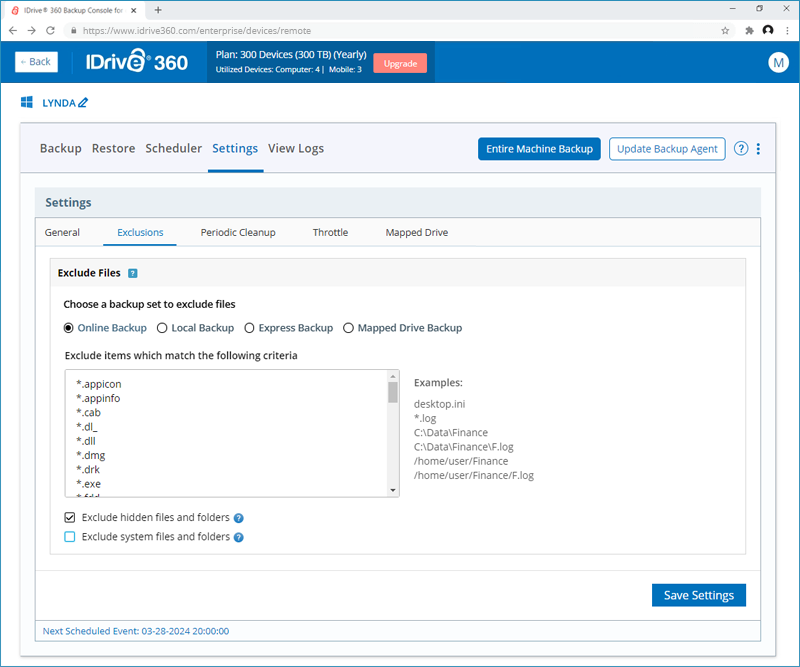Screen dimensions: 800x667
Task: Open the Periodic Cleanup settings tab
Action: (x=238, y=233)
